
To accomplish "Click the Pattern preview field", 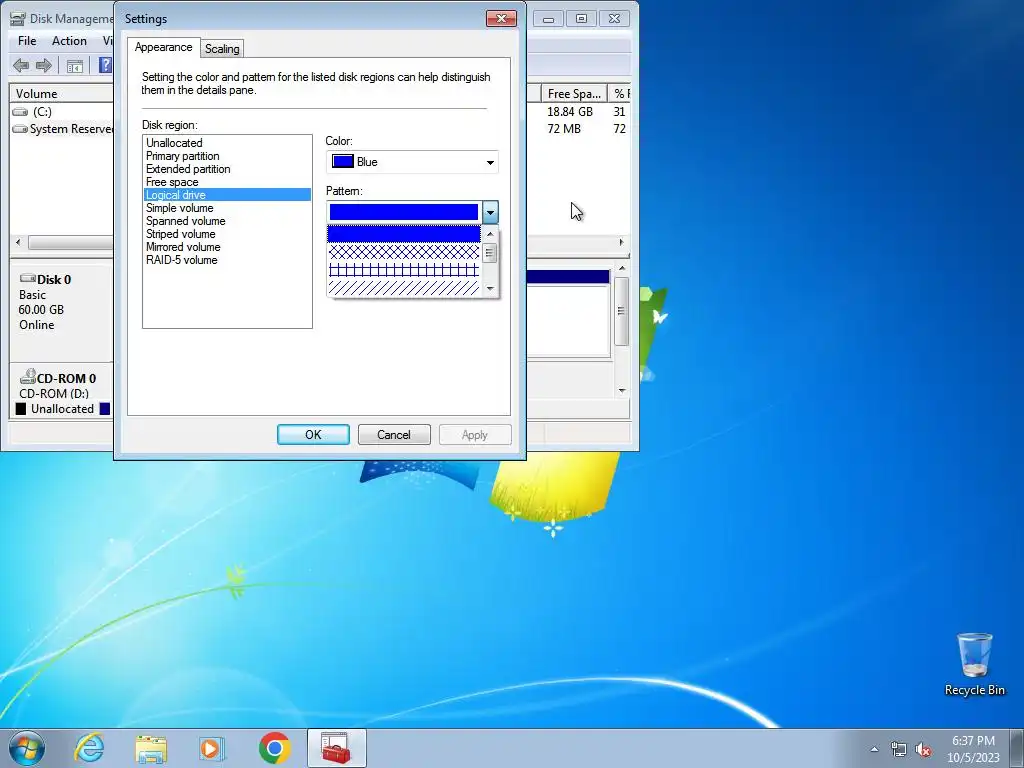I will (x=404, y=212).
